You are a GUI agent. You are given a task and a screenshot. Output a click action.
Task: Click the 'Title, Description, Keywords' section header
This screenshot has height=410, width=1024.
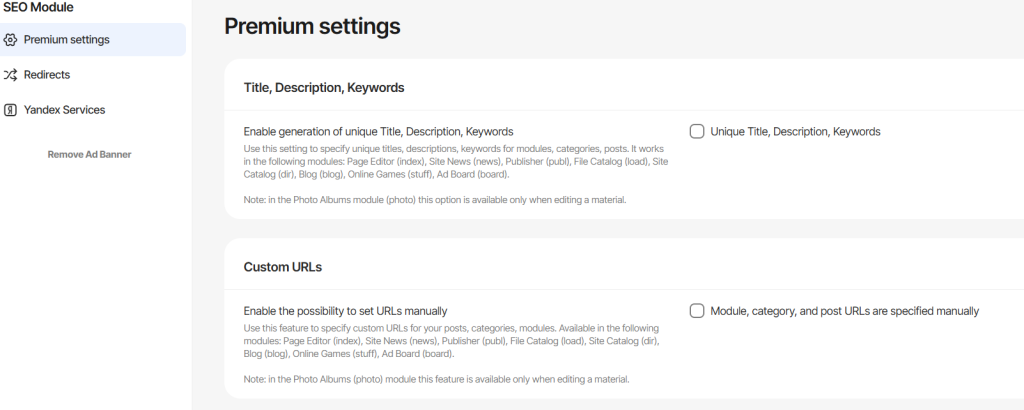click(x=324, y=87)
